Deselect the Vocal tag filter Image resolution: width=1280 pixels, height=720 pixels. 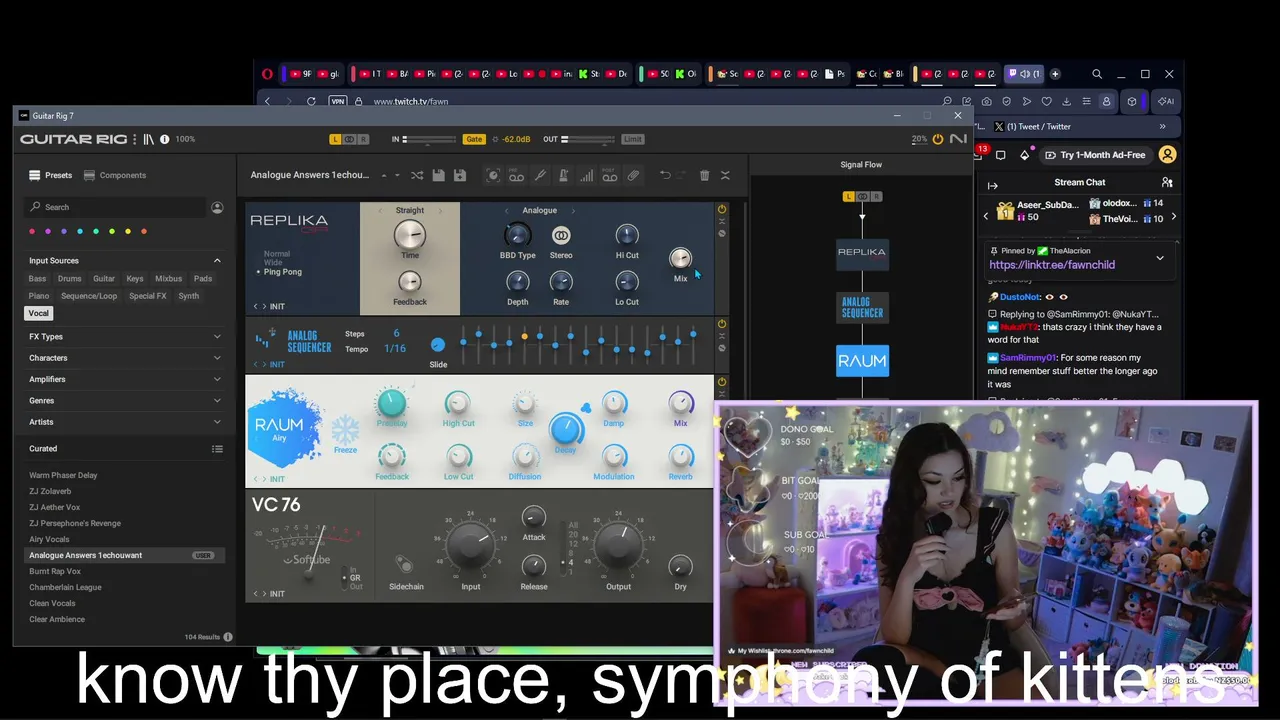coord(38,313)
